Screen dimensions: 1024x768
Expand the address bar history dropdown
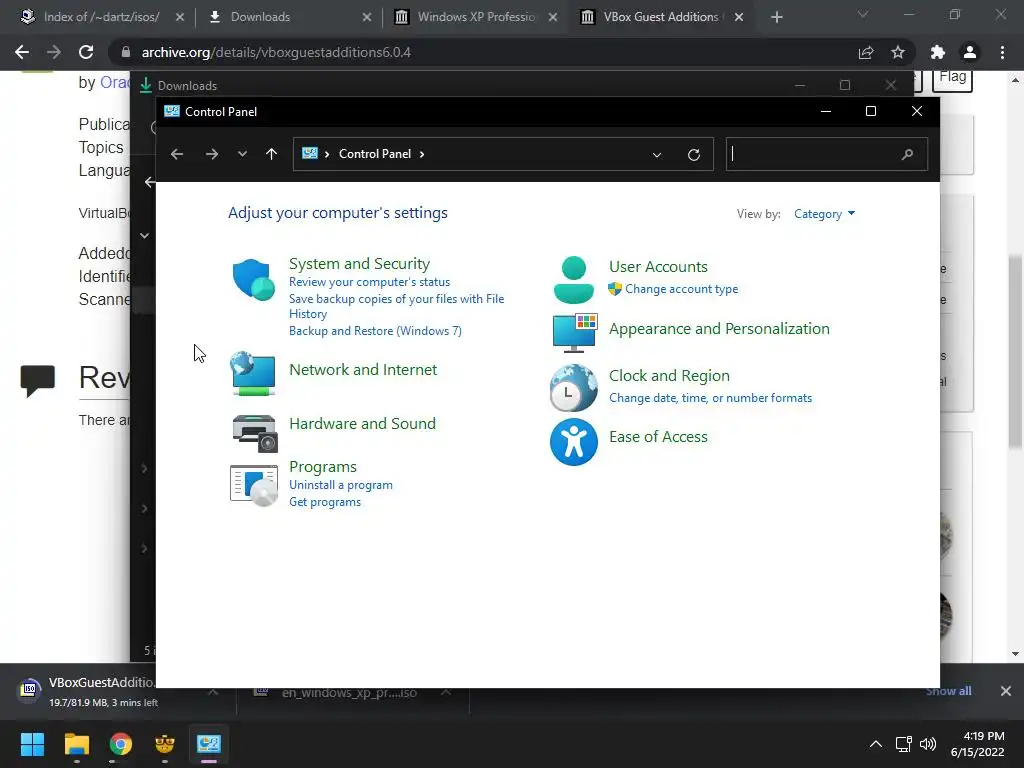point(657,155)
